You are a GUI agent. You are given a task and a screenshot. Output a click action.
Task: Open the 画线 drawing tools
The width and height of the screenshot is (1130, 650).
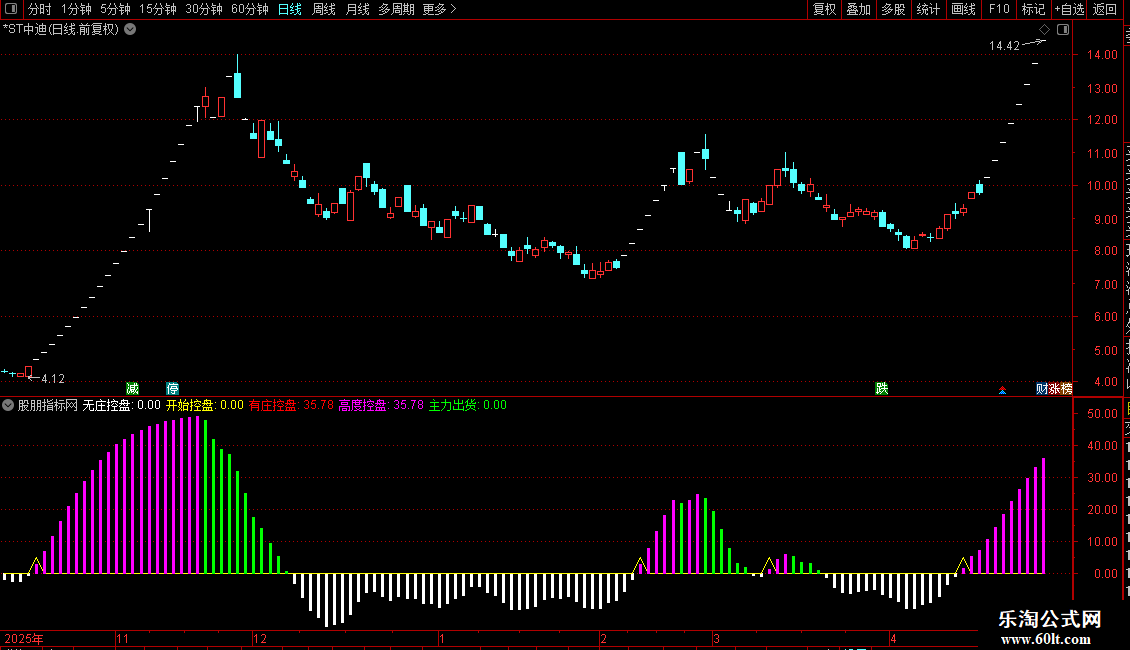point(963,9)
